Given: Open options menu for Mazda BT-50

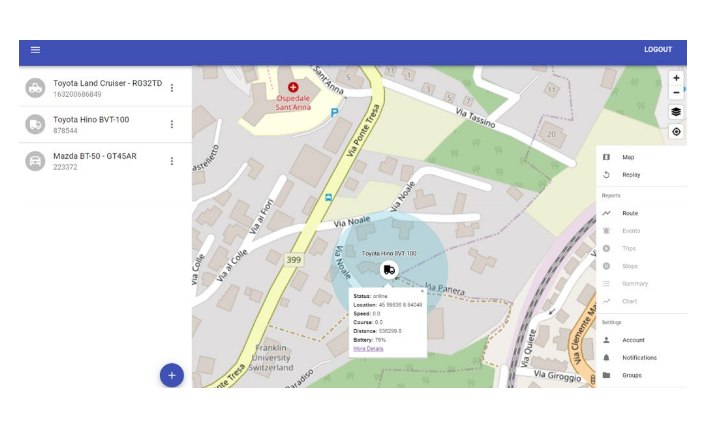Looking at the screenshot, I should [x=171, y=161].
